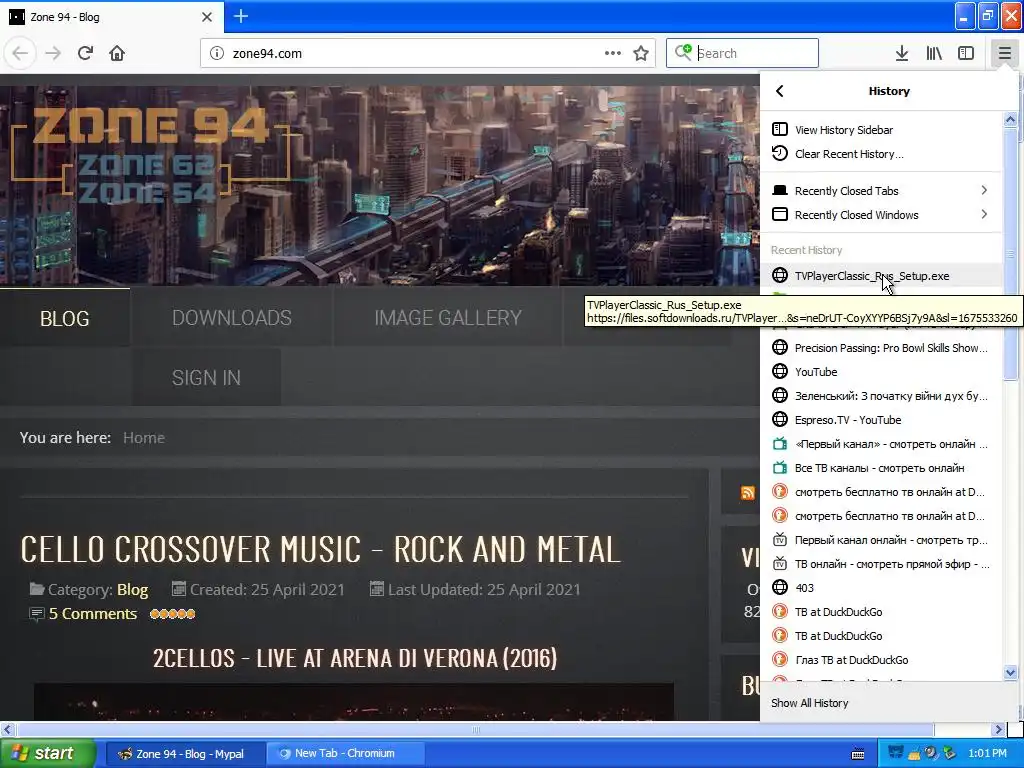
Task: Click the browser forward arrow
Action: tap(53, 53)
